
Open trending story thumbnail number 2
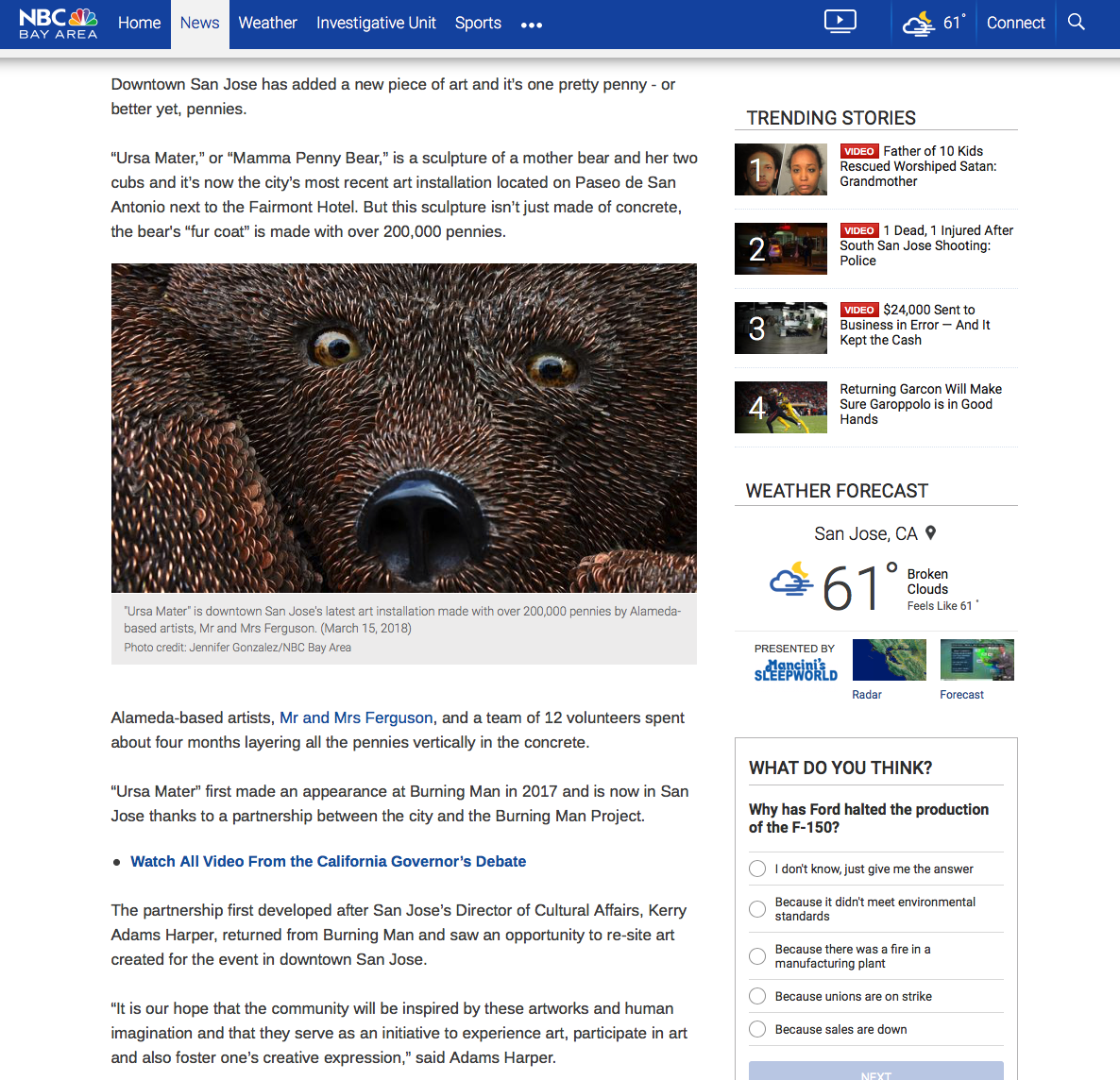[x=781, y=248]
